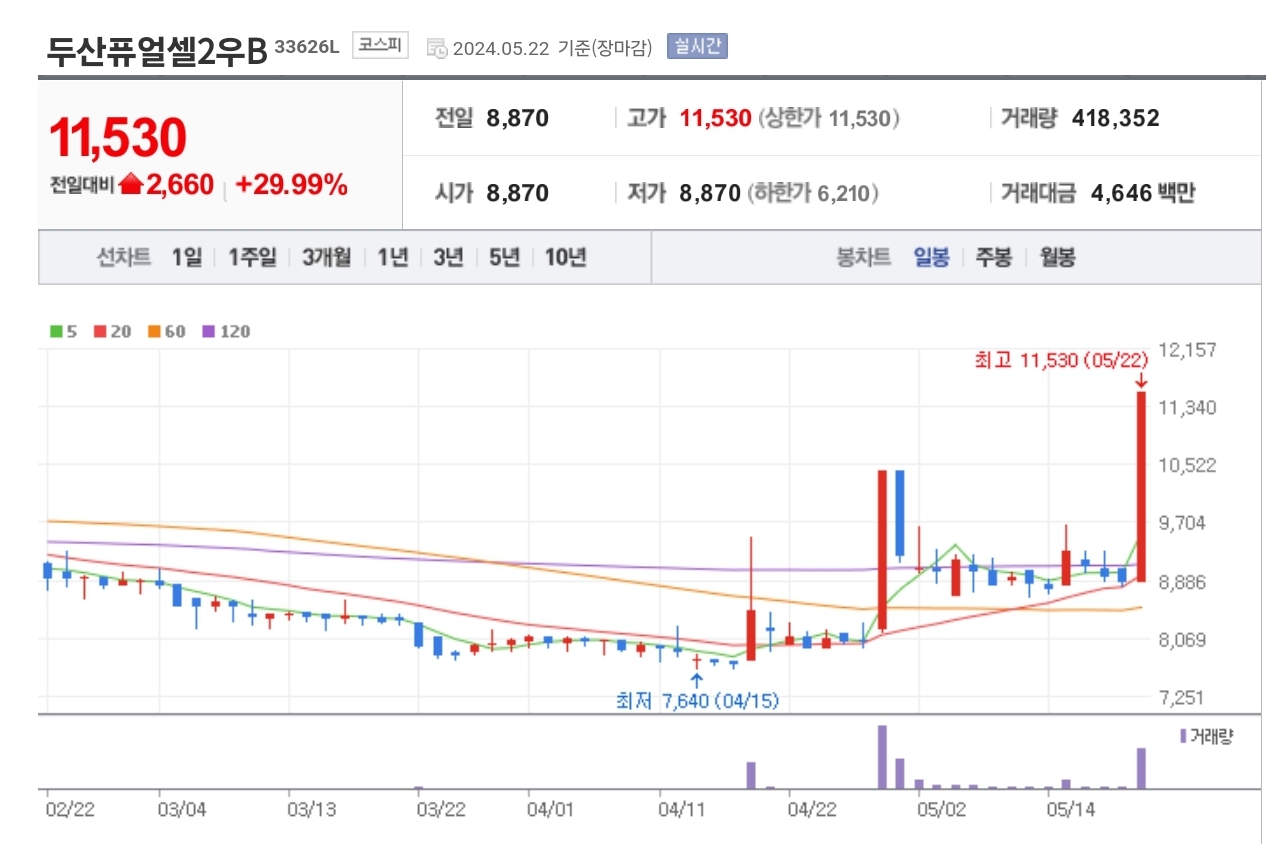Click the purple 거래량 legend marker
Image resolution: width=1266 pixels, height=844 pixels.
click(x=1183, y=736)
